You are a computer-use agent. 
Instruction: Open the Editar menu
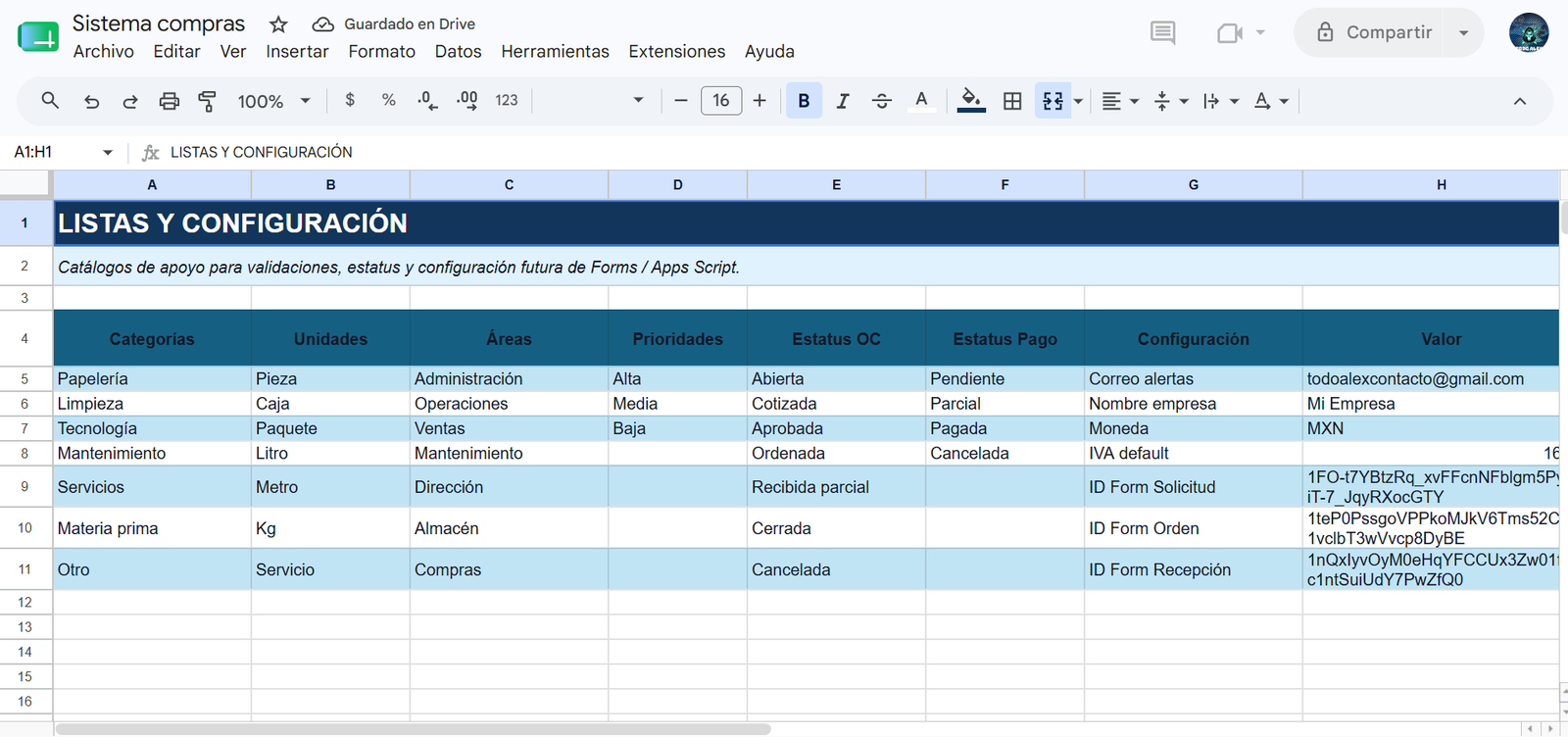coord(176,51)
